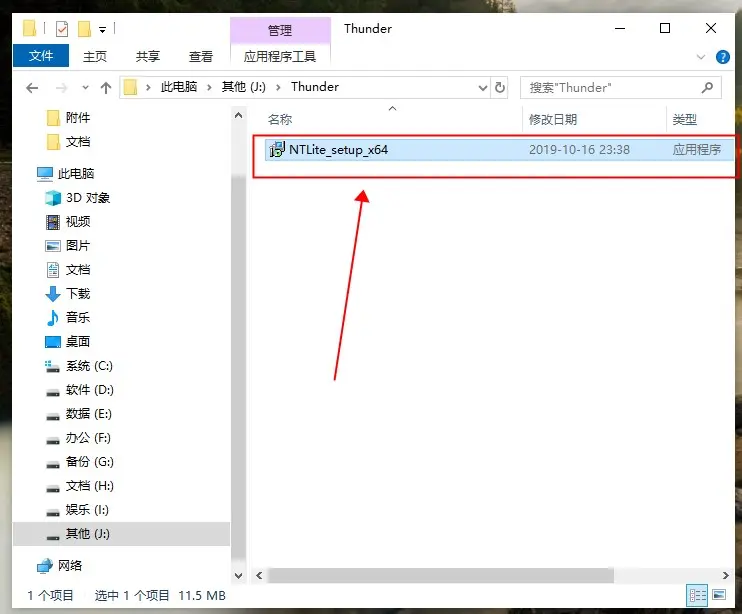Image resolution: width=742 pixels, height=614 pixels.
Task: Open the NTLite_setup_x64 file icon
Action: (277, 149)
